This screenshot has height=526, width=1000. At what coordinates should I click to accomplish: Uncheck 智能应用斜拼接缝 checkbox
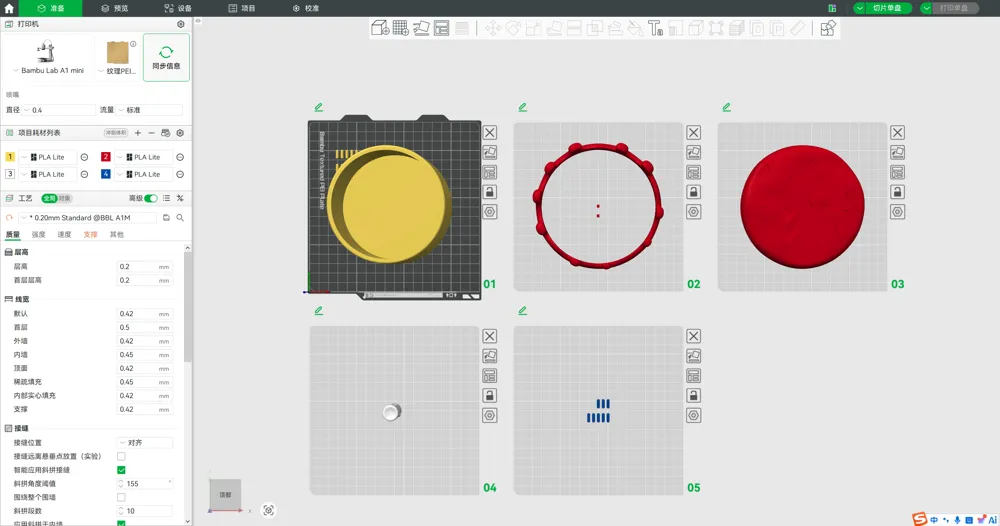point(121,470)
